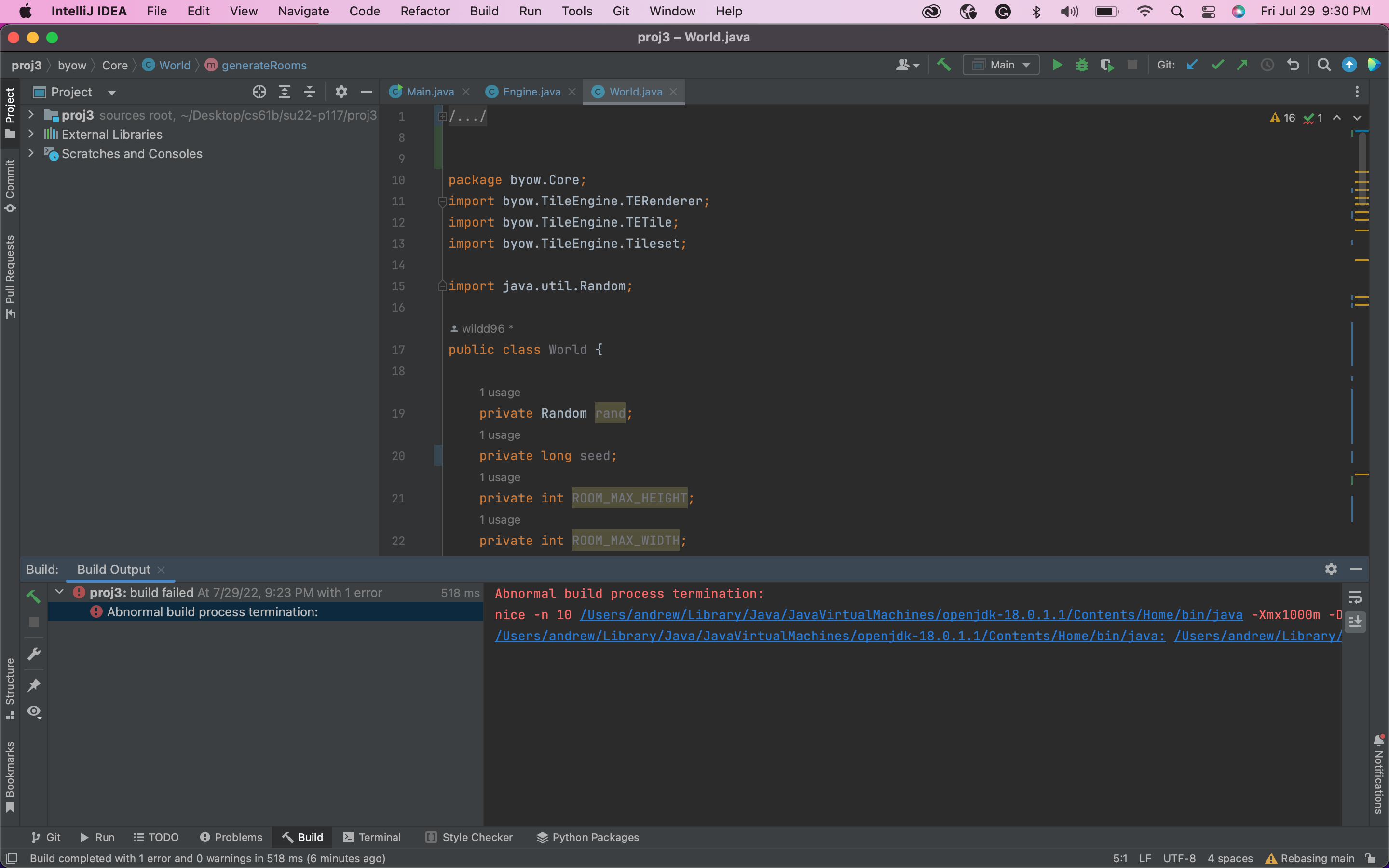
Task: Toggle pin tab icon in Build panel
Action: 34,685
